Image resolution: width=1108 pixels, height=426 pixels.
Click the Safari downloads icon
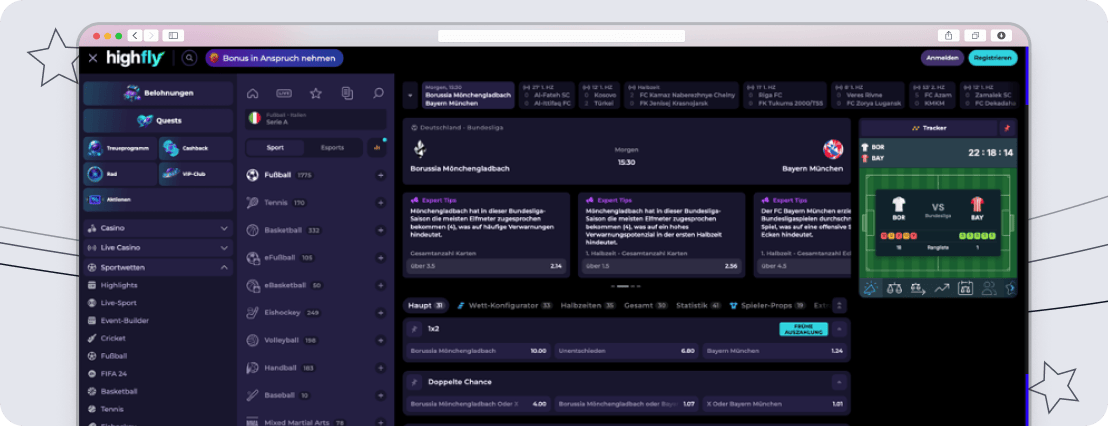point(1001,35)
